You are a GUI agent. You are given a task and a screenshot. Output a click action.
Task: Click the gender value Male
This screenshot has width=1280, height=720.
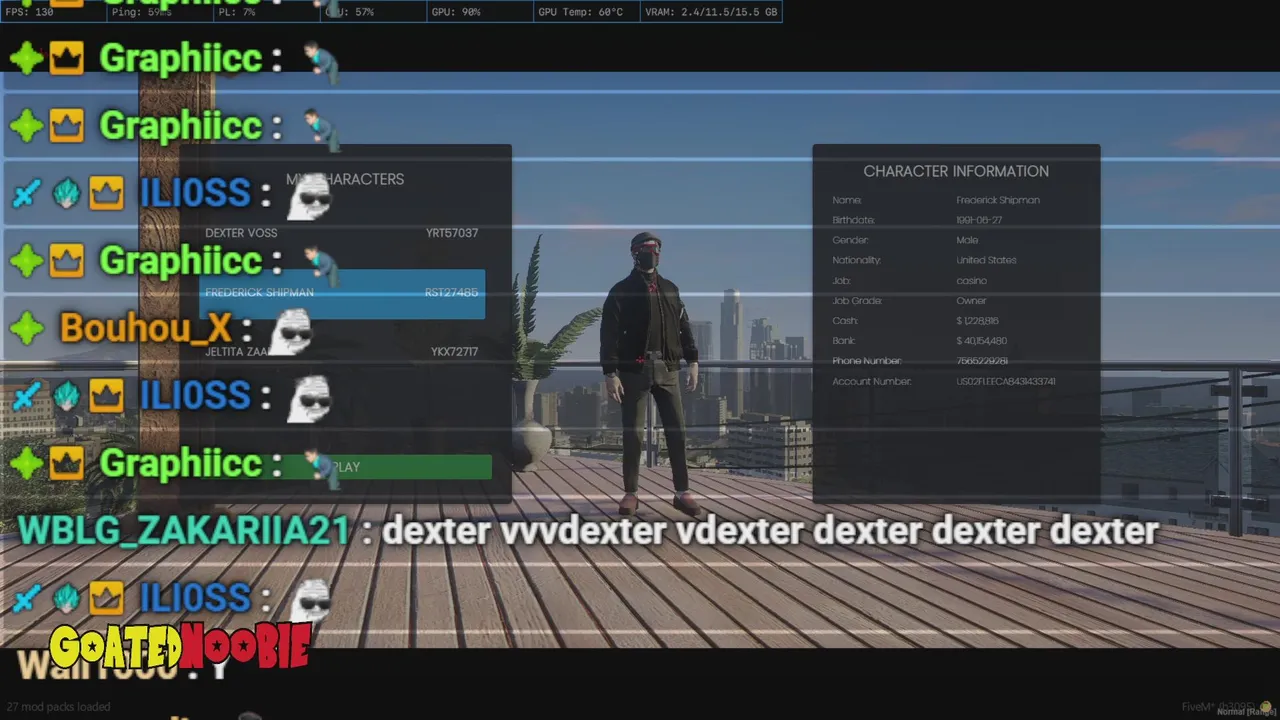tap(967, 240)
